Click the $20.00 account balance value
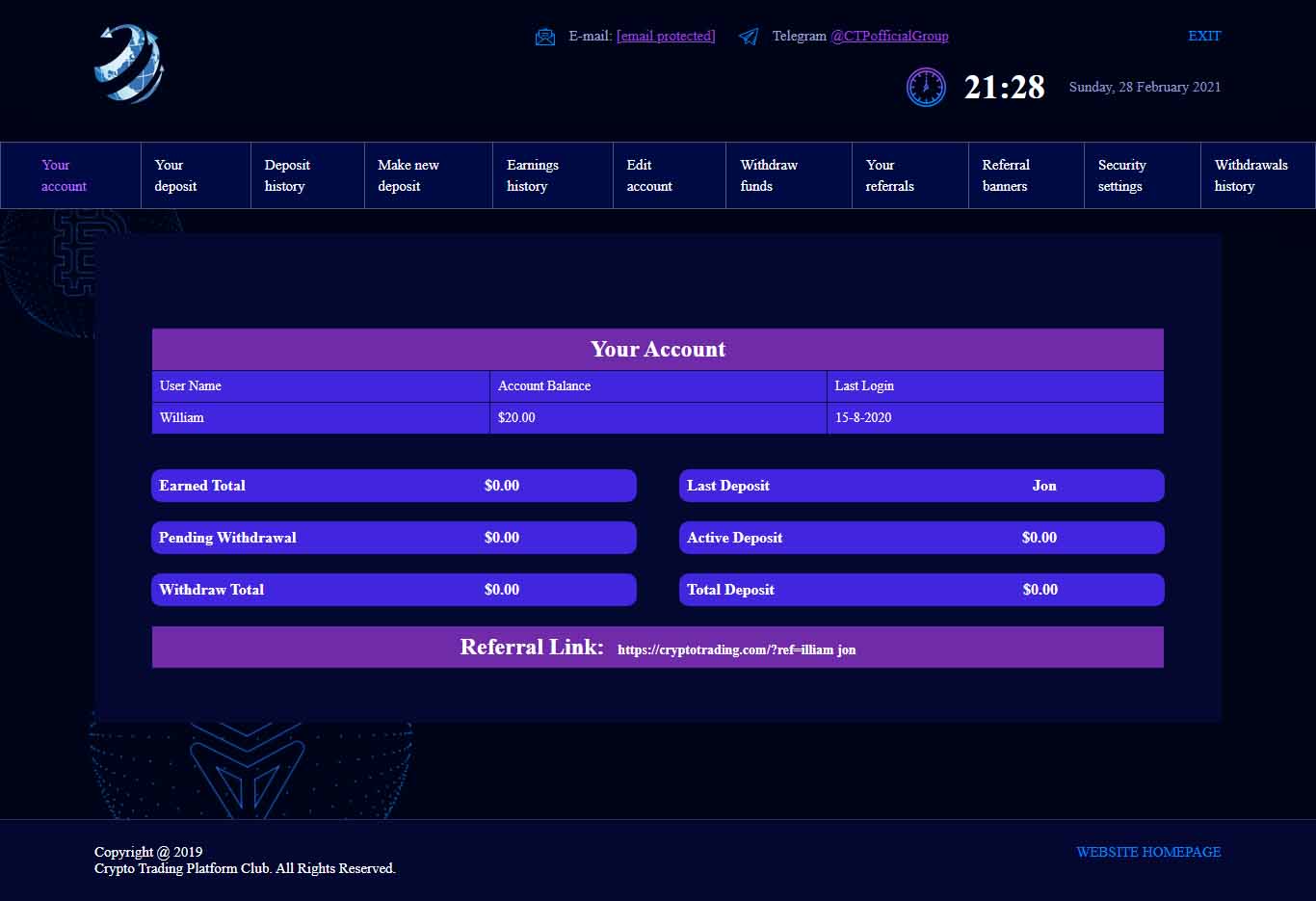This screenshot has width=1316, height=901. [516, 417]
